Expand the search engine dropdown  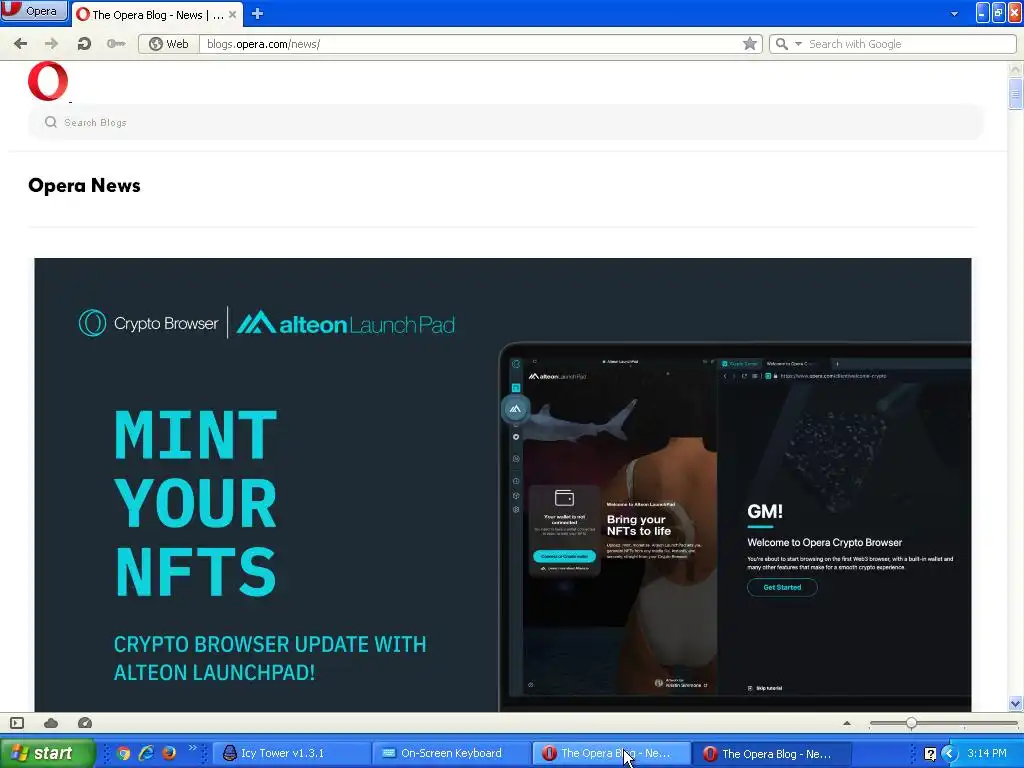(x=798, y=44)
